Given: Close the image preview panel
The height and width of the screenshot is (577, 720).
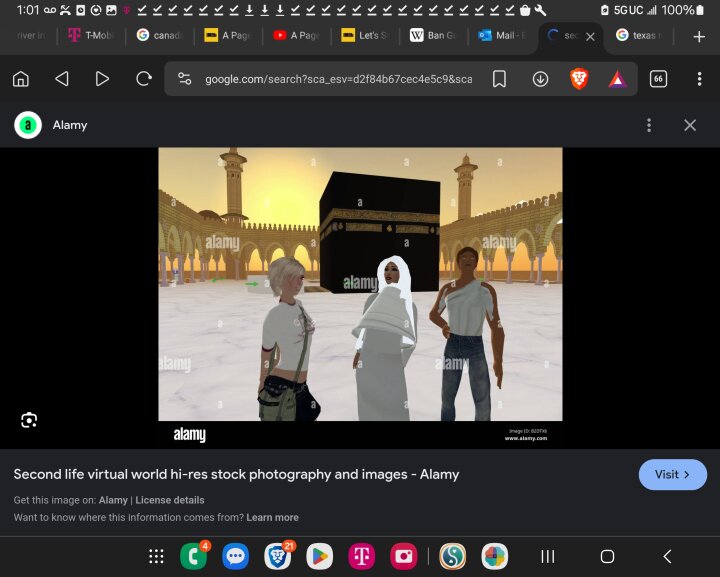Looking at the screenshot, I should (690, 125).
